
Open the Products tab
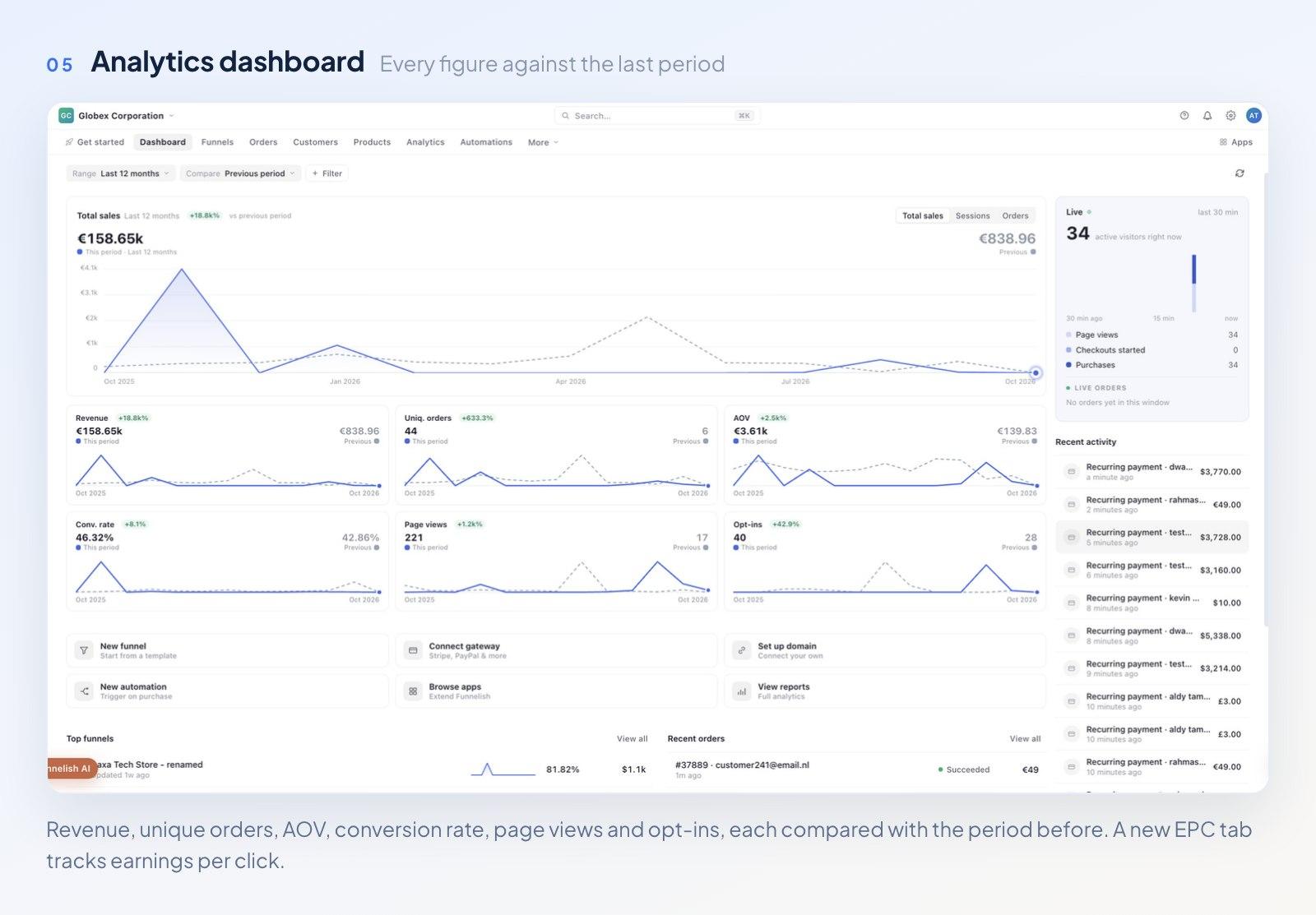point(372,142)
